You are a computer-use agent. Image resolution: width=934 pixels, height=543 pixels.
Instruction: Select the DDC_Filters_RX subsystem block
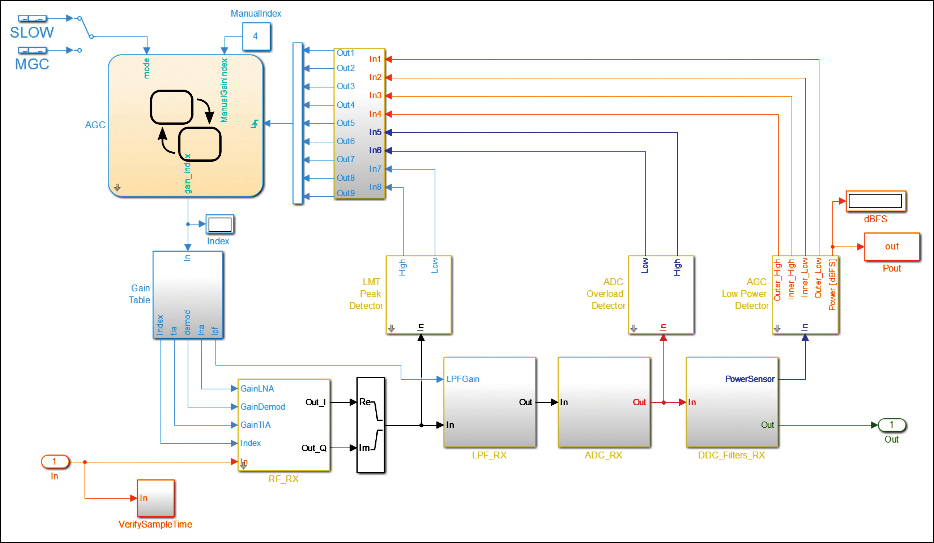(x=732, y=402)
